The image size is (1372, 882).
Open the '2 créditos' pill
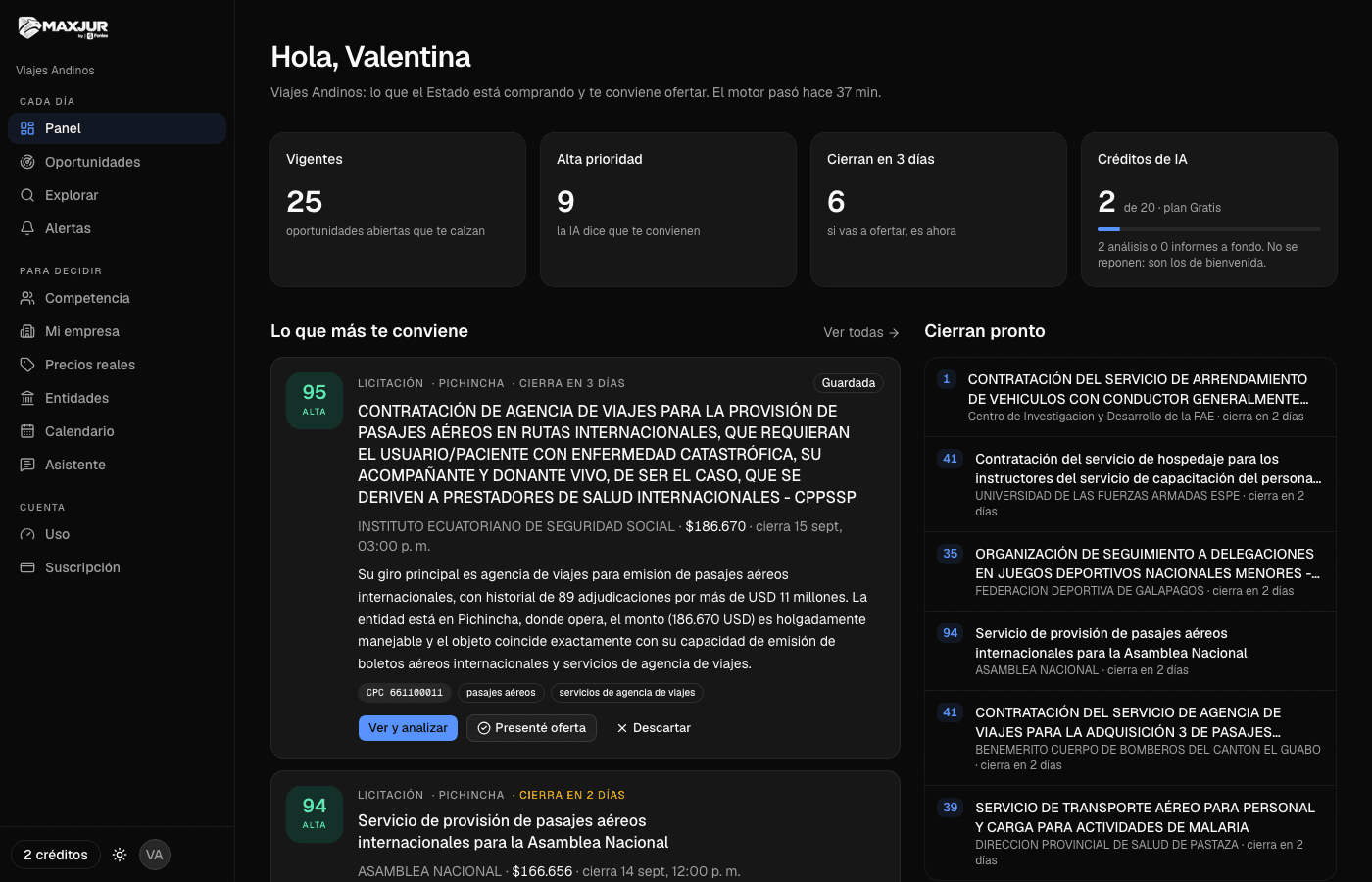pos(56,855)
